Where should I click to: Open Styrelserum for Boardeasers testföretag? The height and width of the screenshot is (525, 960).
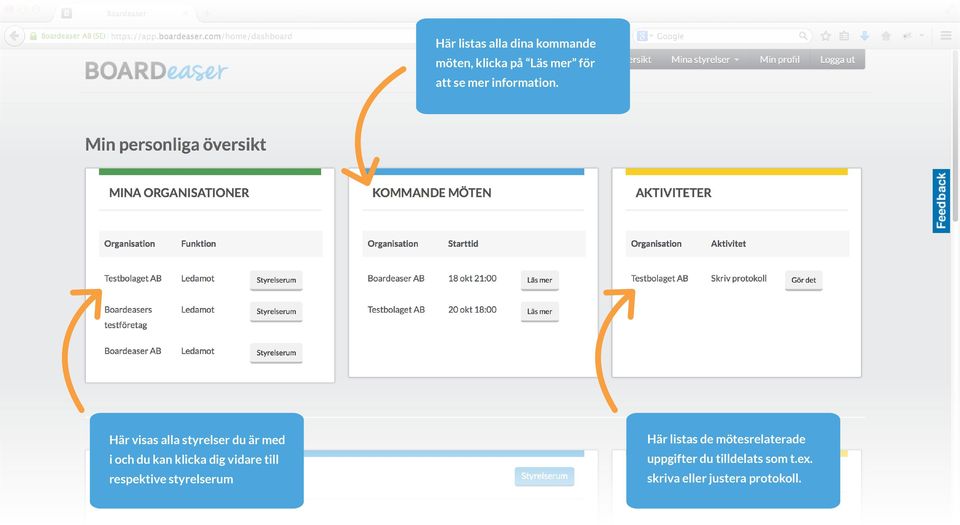pyautogui.click(x=276, y=311)
